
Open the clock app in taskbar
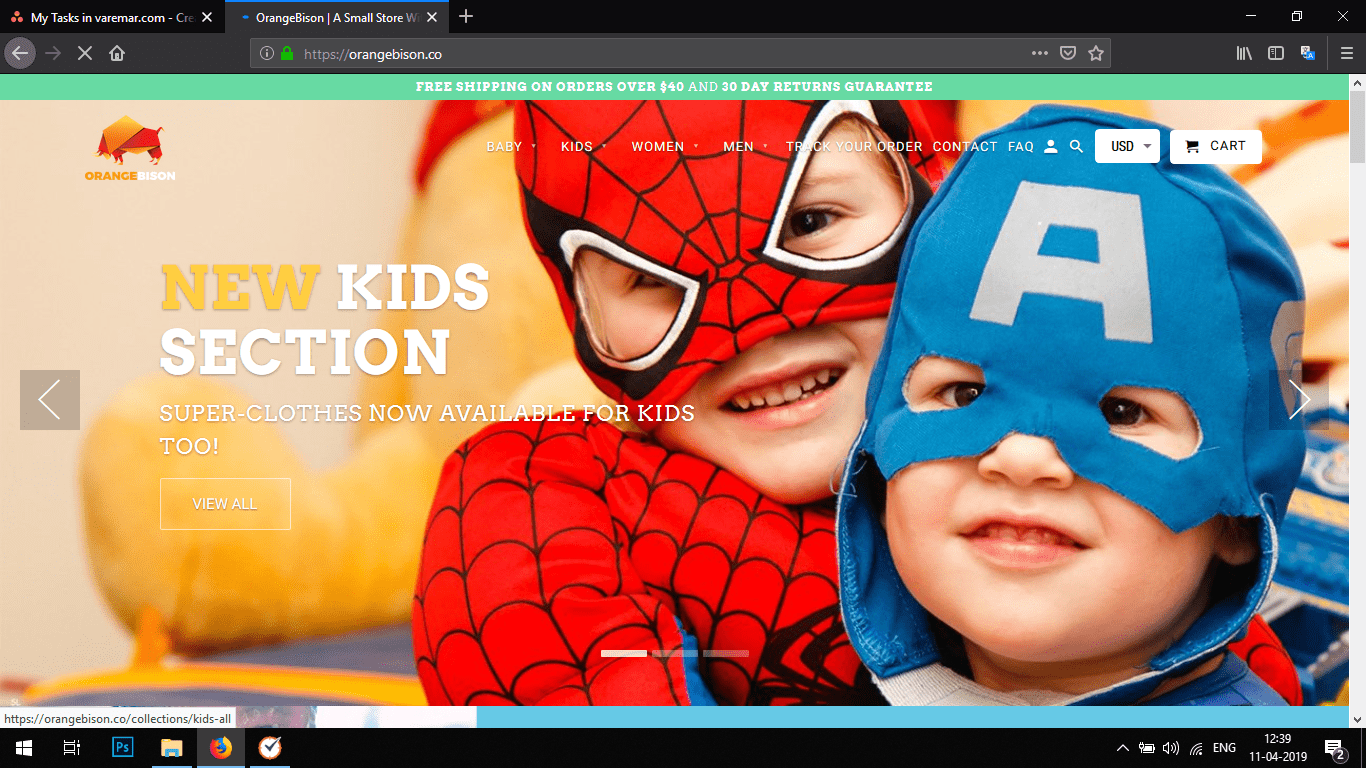coord(270,748)
